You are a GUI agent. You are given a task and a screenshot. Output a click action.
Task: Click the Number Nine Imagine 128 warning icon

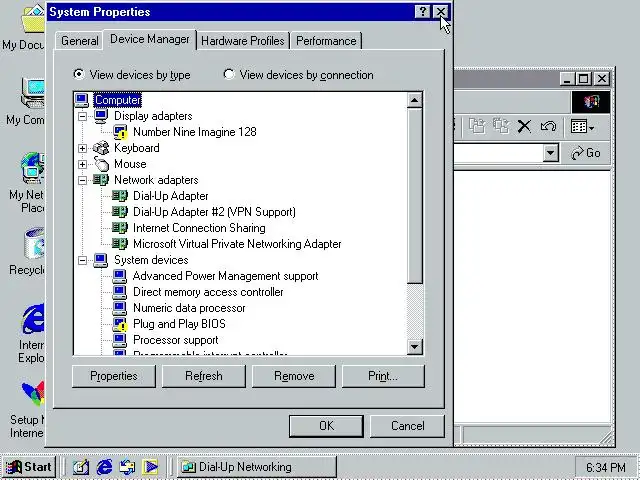click(x=120, y=132)
